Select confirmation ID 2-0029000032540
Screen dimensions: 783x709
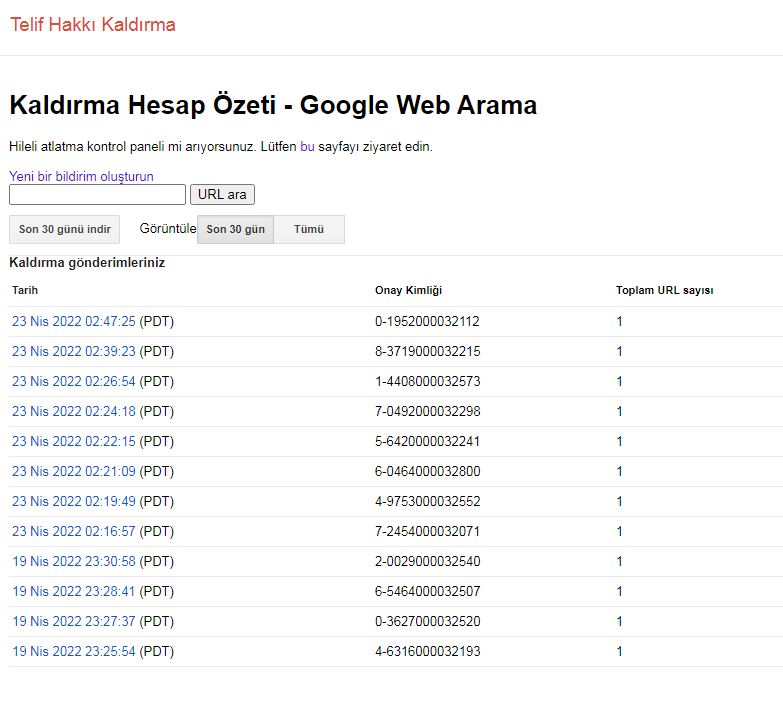[427, 561]
